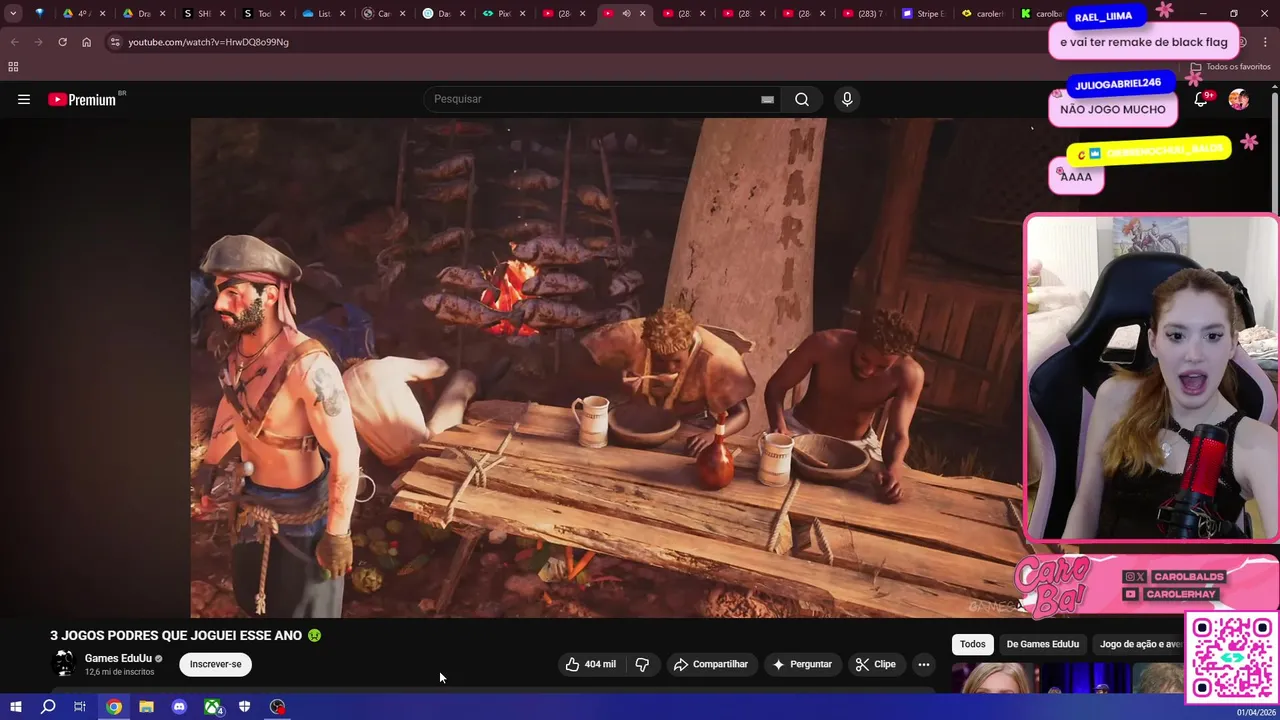Click the search magnifier button on YouTube
The image size is (1280, 720).
[802, 99]
